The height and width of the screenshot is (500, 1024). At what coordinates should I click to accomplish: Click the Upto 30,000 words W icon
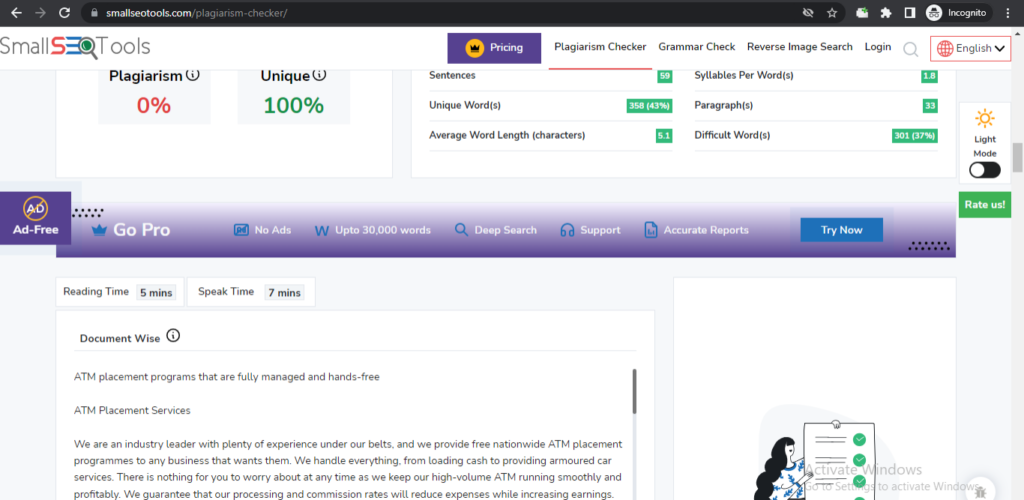point(321,230)
